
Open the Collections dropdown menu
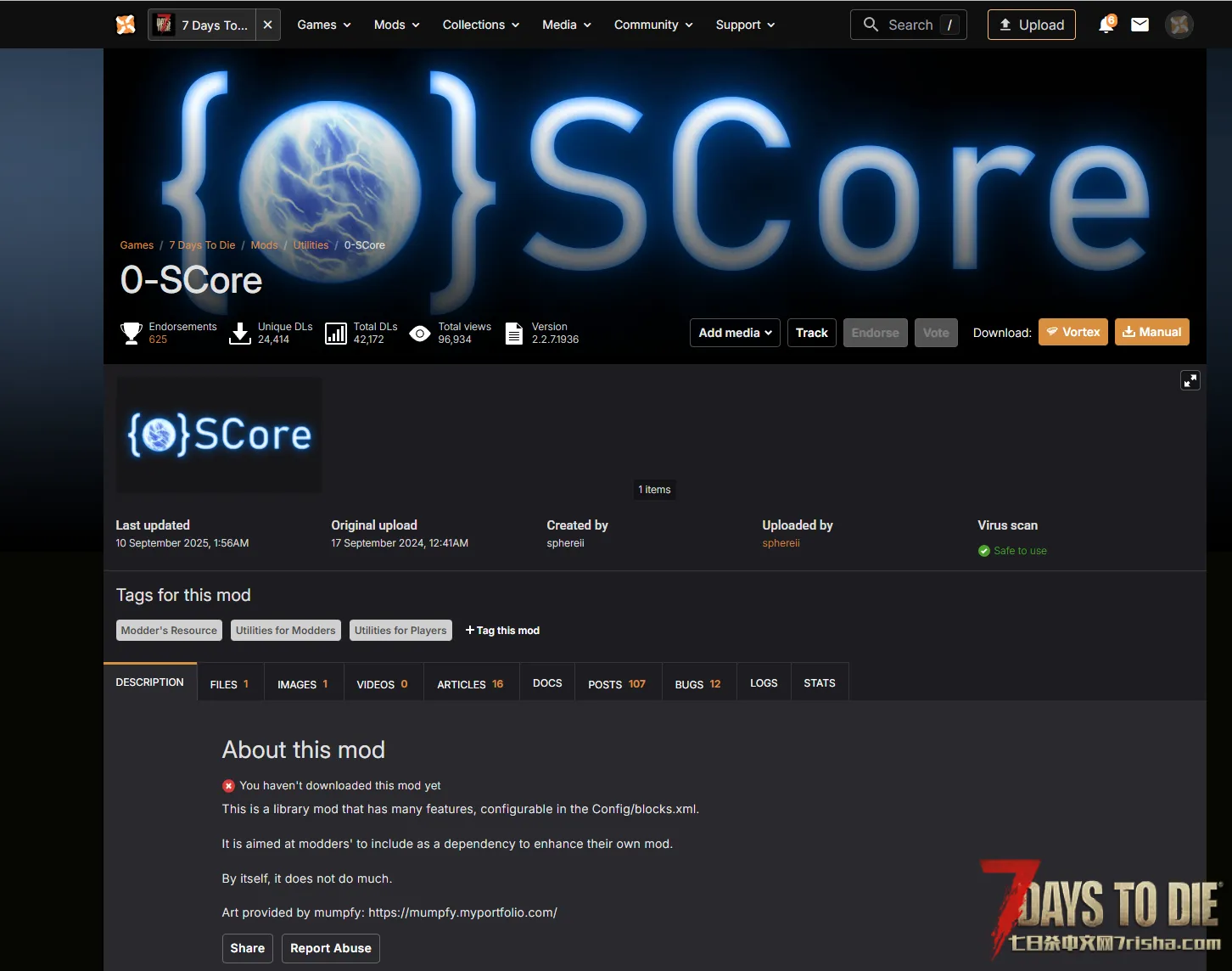pos(480,25)
